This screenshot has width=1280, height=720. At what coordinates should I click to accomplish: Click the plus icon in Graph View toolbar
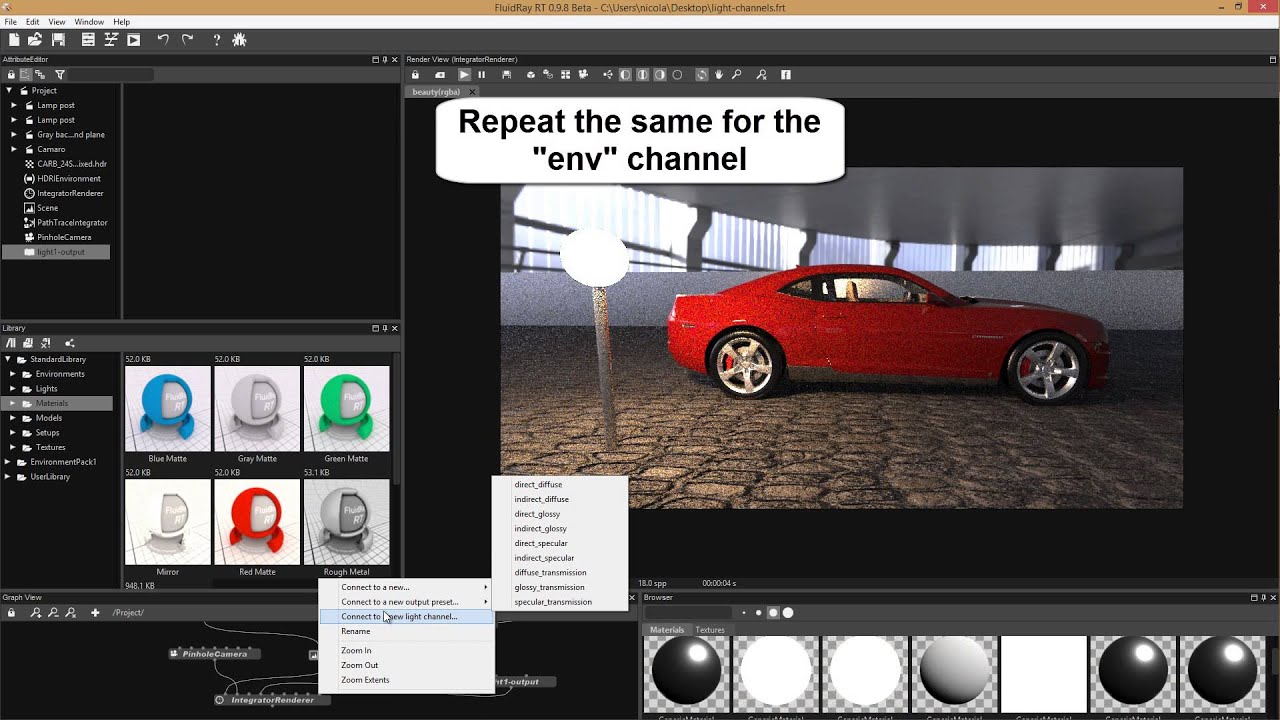point(95,612)
